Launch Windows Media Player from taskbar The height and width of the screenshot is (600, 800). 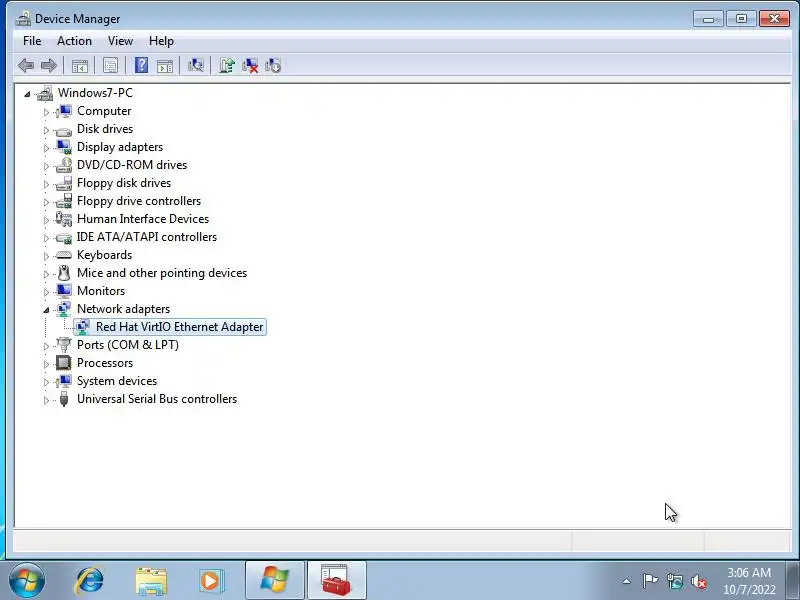(x=211, y=581)
